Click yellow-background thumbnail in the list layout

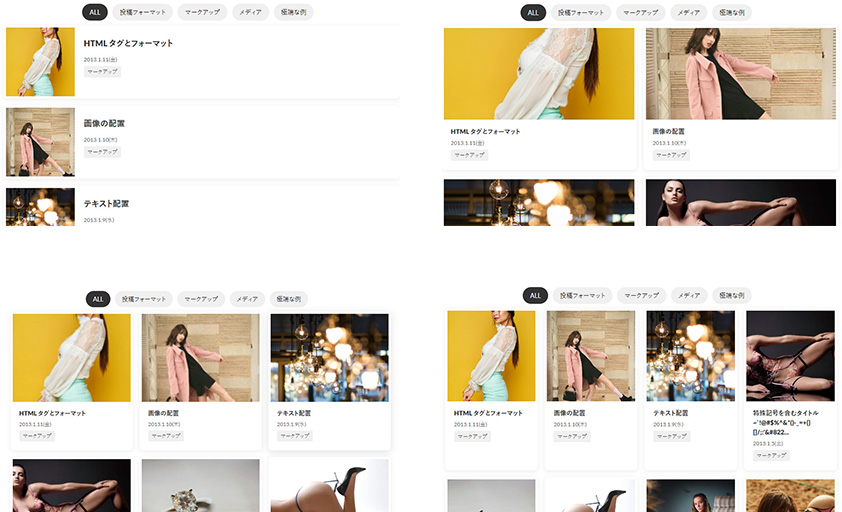(x=40, y=62)
